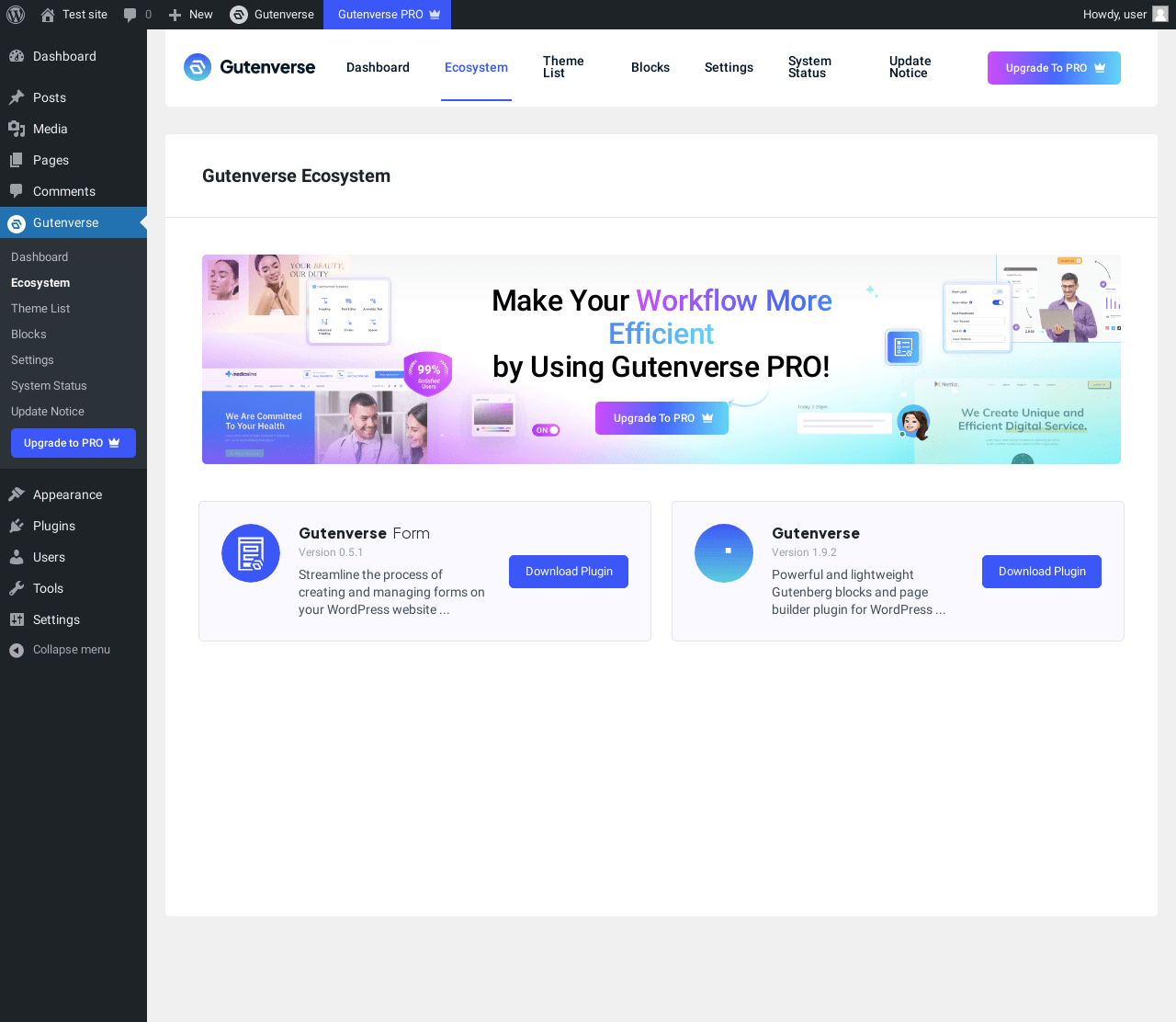
Task: Click the WordPress logo icon in admin bar
Action: click(x=16, y=15)
